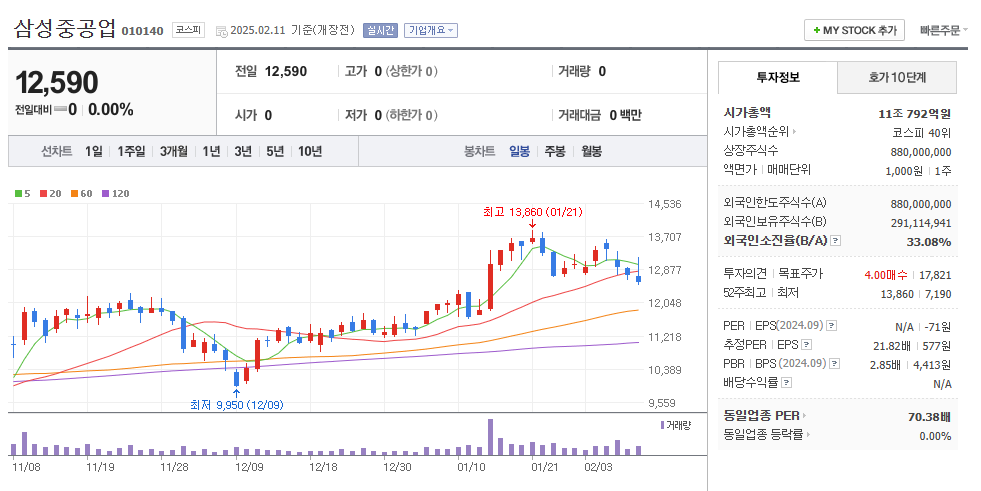This screenshot has width=981, height=491.
Task: Click red 20-day moving average legend
Action: coord(51,194)
